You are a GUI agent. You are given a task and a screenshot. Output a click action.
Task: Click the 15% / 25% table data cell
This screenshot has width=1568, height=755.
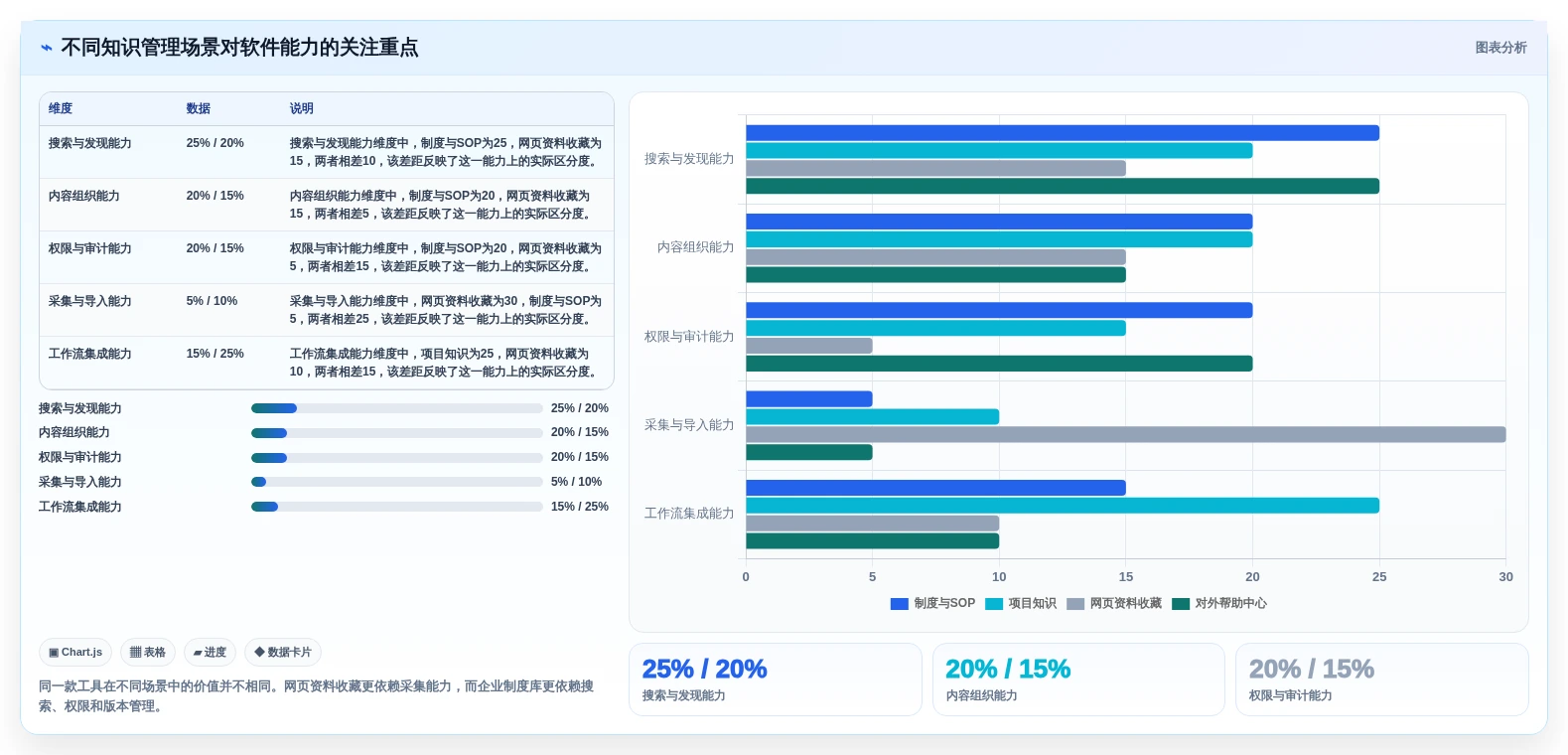pyautogui.click(x=215, y=354)
